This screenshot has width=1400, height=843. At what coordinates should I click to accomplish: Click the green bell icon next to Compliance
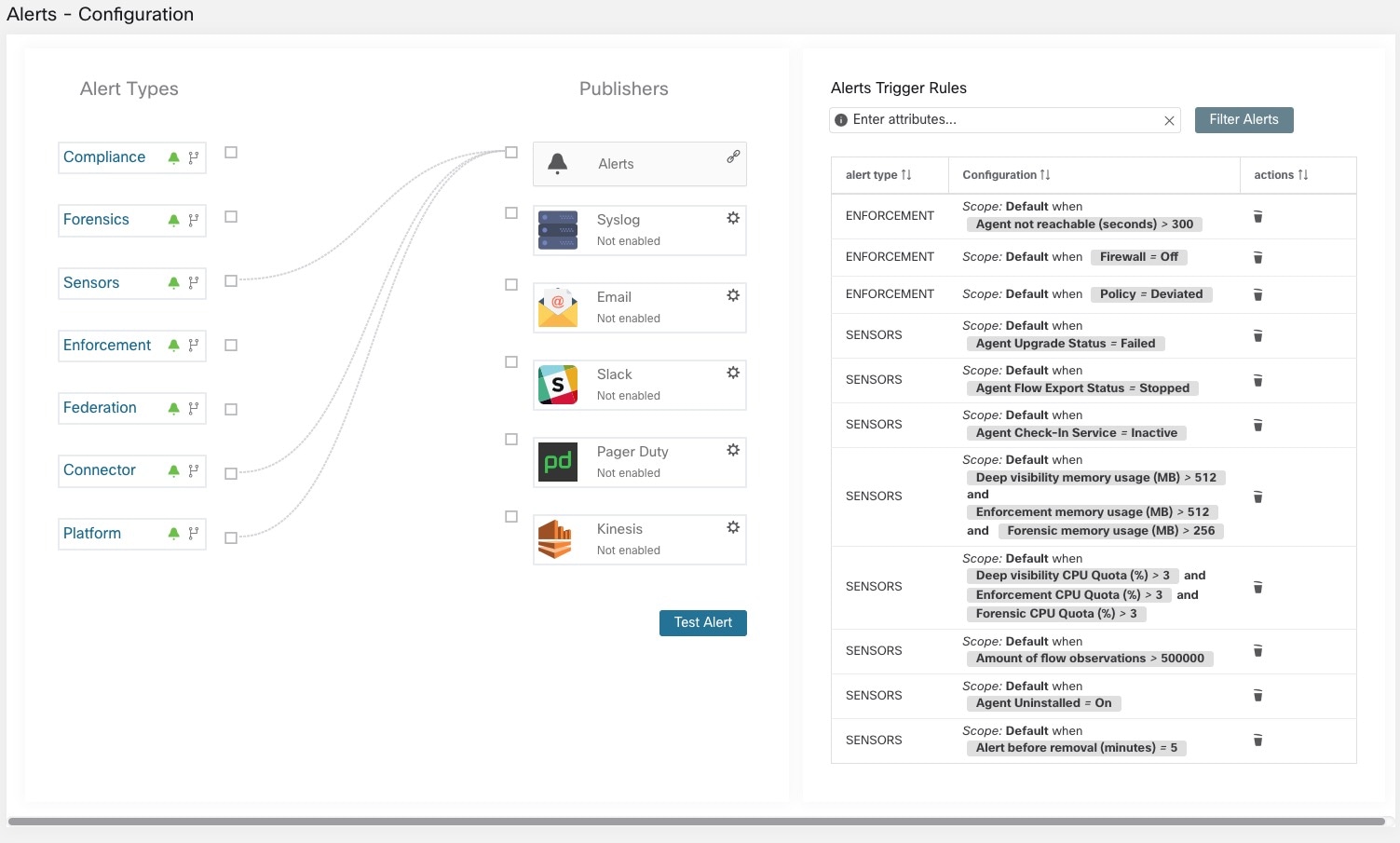[173, 157]
